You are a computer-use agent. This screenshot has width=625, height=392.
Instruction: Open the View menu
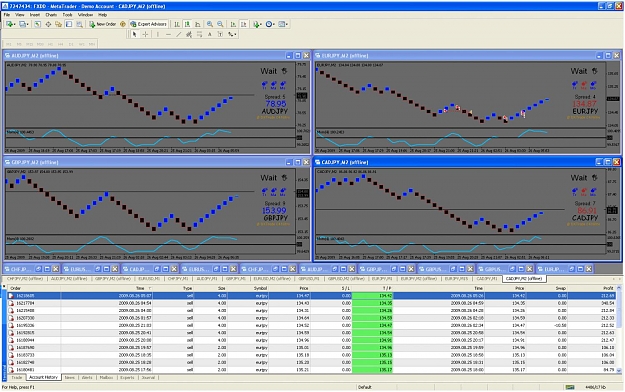point(20,15)
